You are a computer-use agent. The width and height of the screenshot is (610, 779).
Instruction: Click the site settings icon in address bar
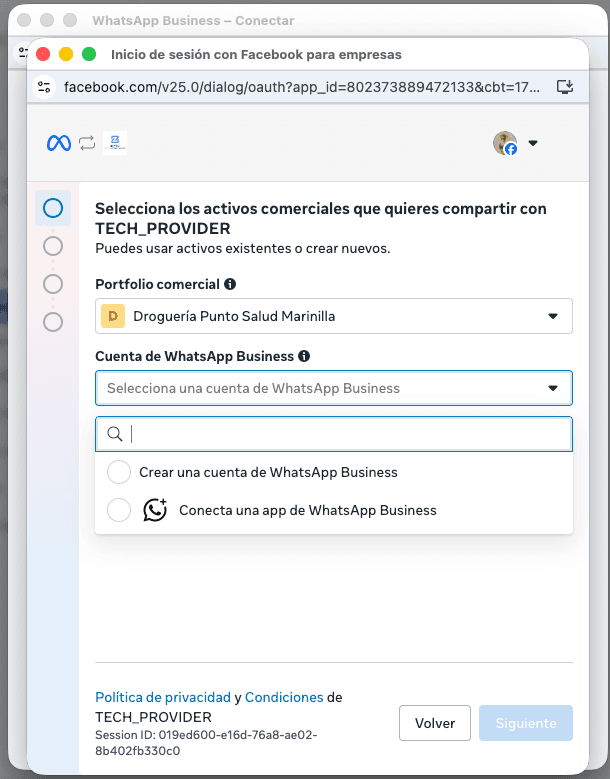44,87
